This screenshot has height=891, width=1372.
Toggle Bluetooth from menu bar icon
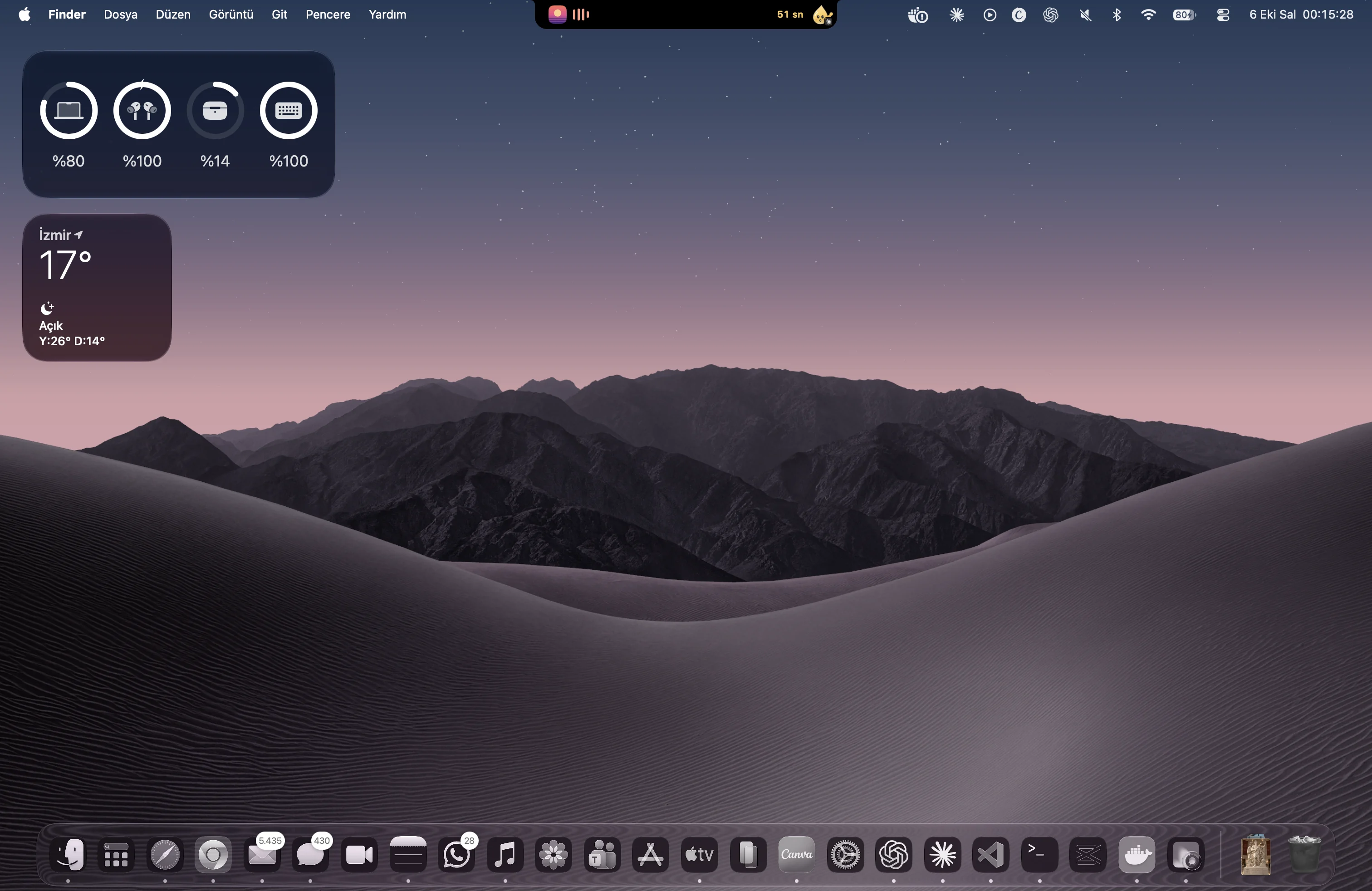[x=1117, y=15]
